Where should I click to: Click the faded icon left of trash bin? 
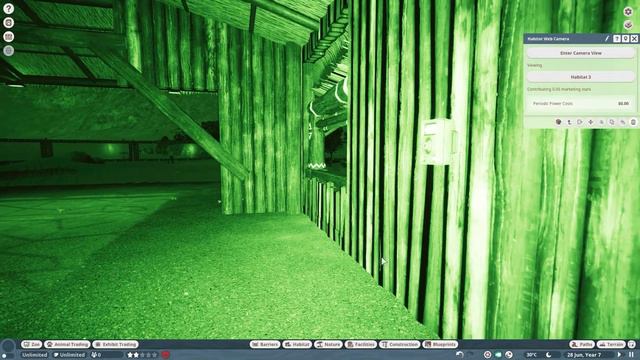pyautogui.click(x=622, y=122)
